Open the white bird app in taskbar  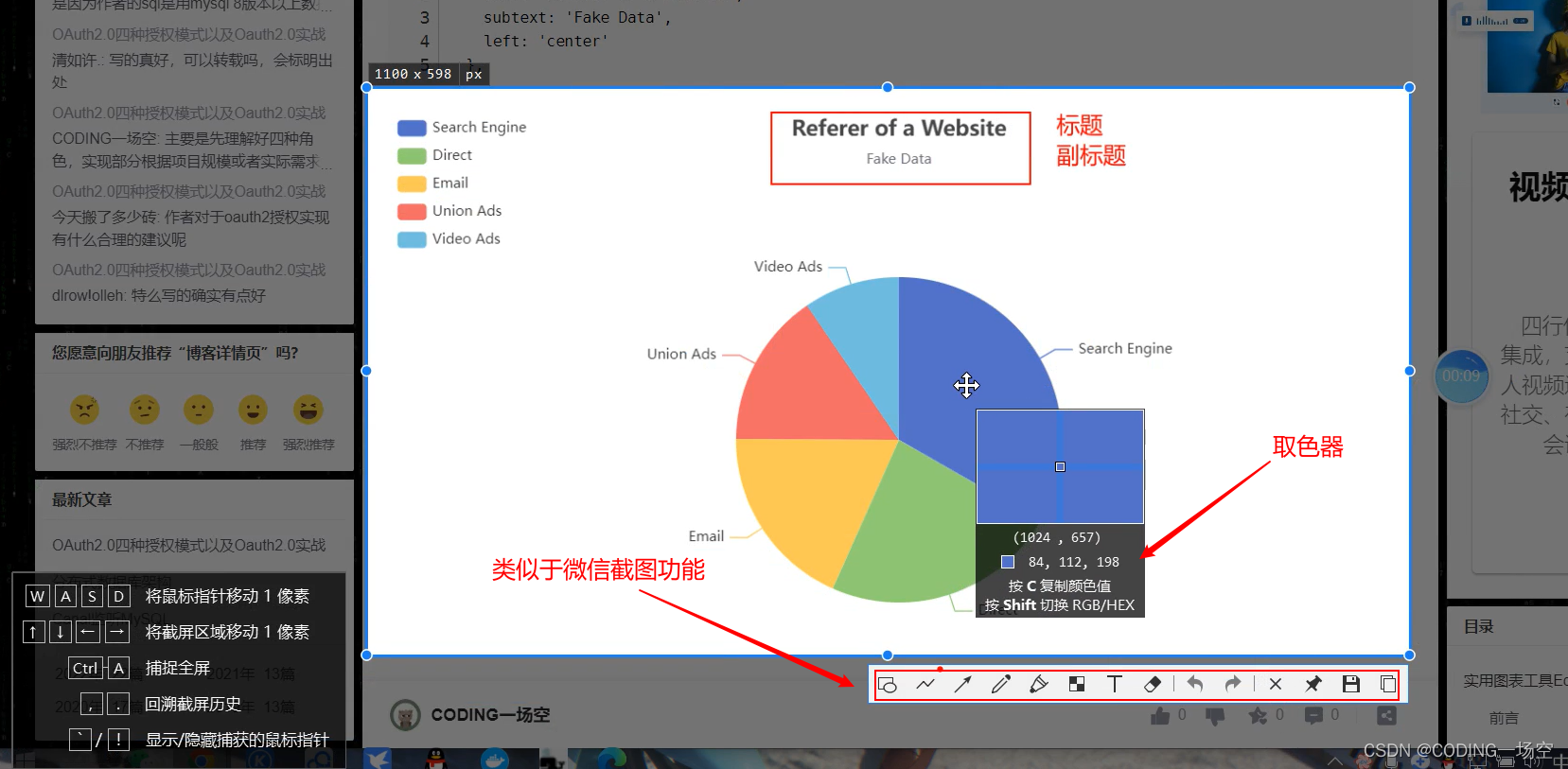coord(378,759)
